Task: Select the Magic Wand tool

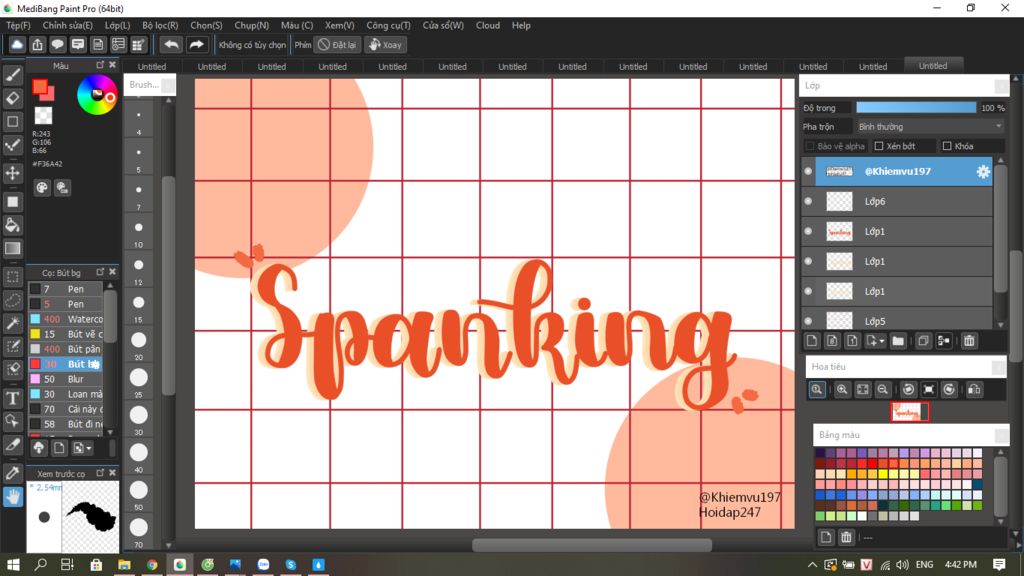Action: pos(12,323)
